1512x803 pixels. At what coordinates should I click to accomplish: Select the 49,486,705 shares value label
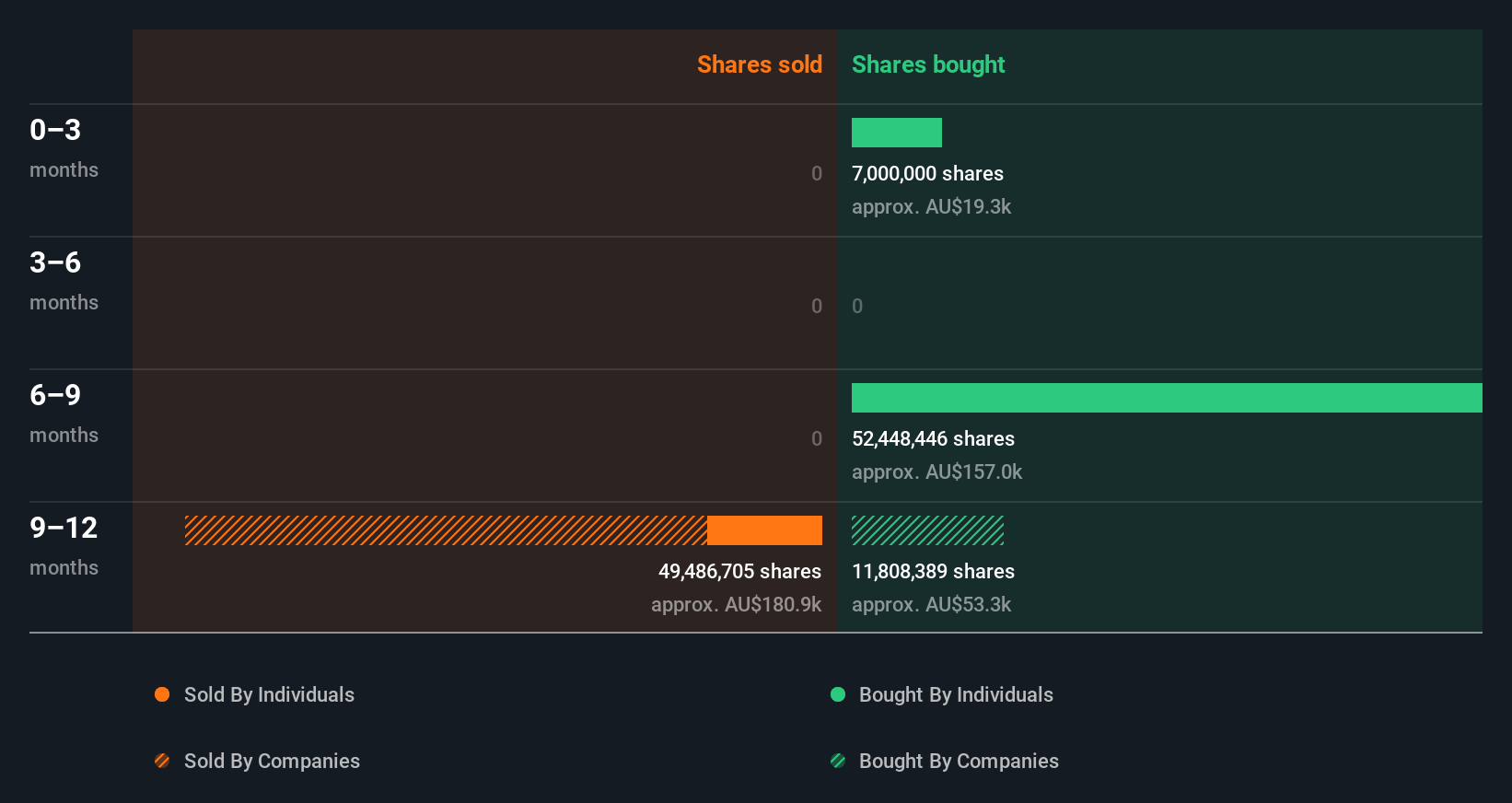[x=739, y=571]
